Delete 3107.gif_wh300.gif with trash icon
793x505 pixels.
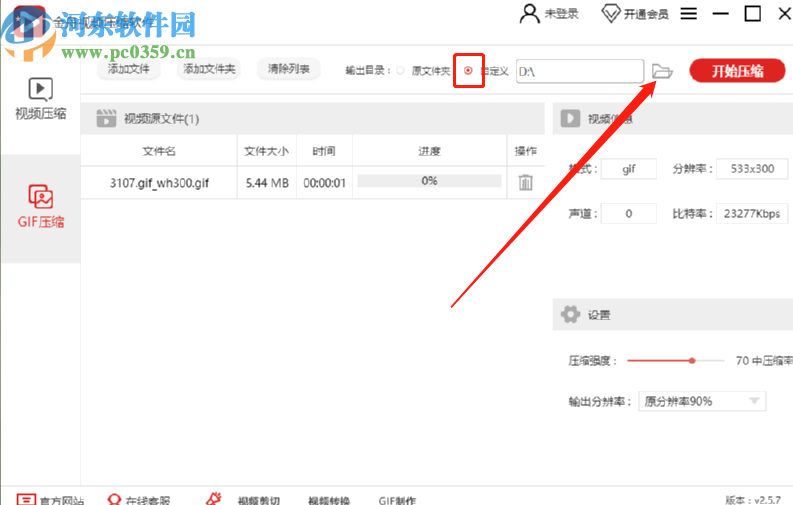(525, 182)
